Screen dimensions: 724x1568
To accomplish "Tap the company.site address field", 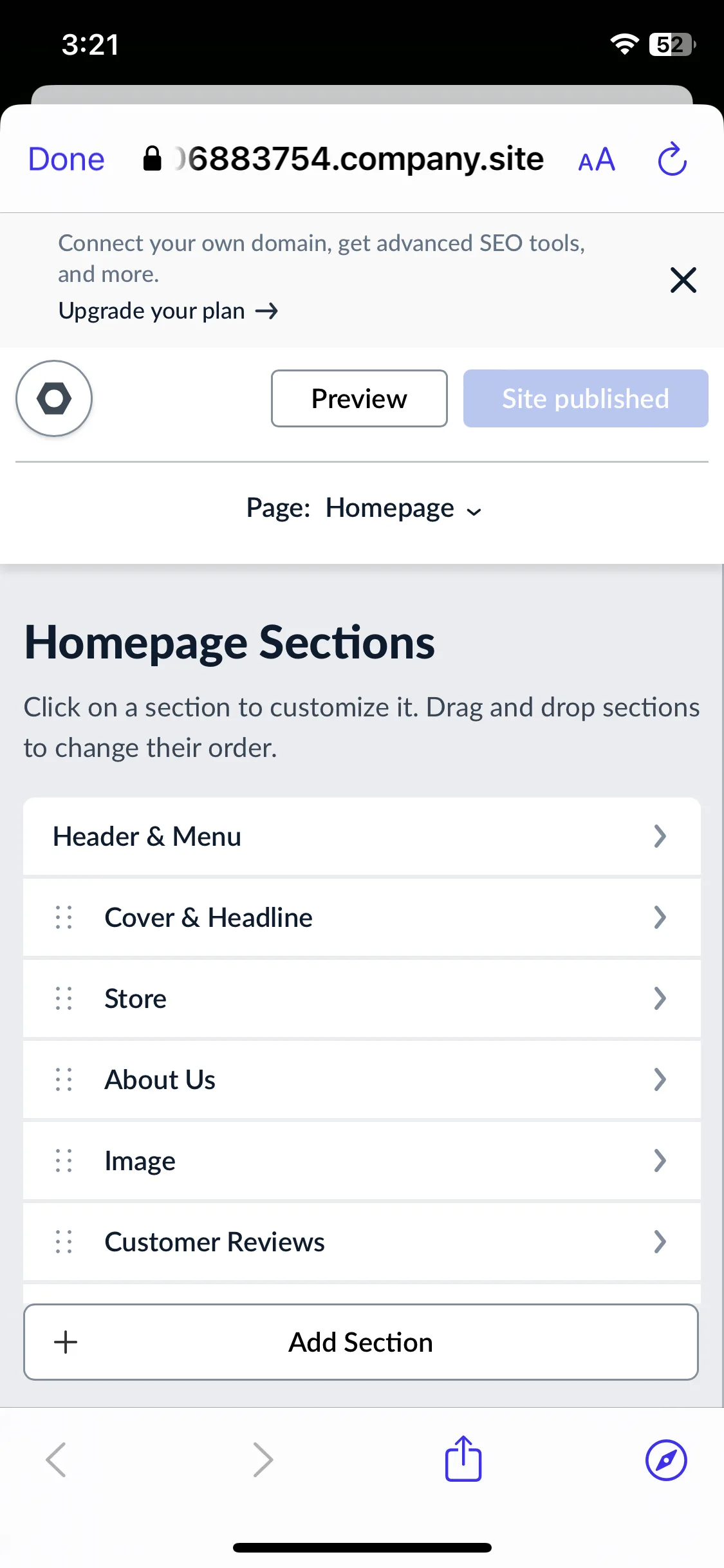I will click(344, 159).
